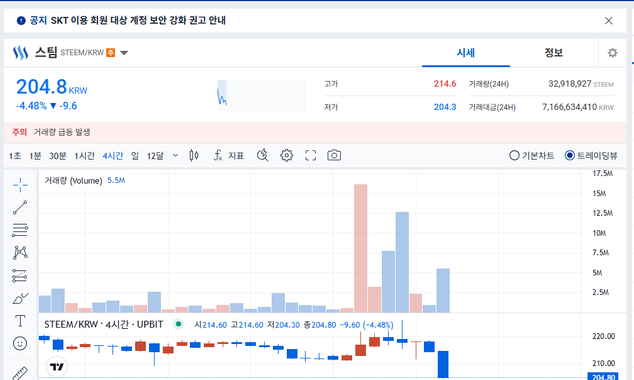Click the 214.6 high price value

pyautogui.click(x=445, y=84)
